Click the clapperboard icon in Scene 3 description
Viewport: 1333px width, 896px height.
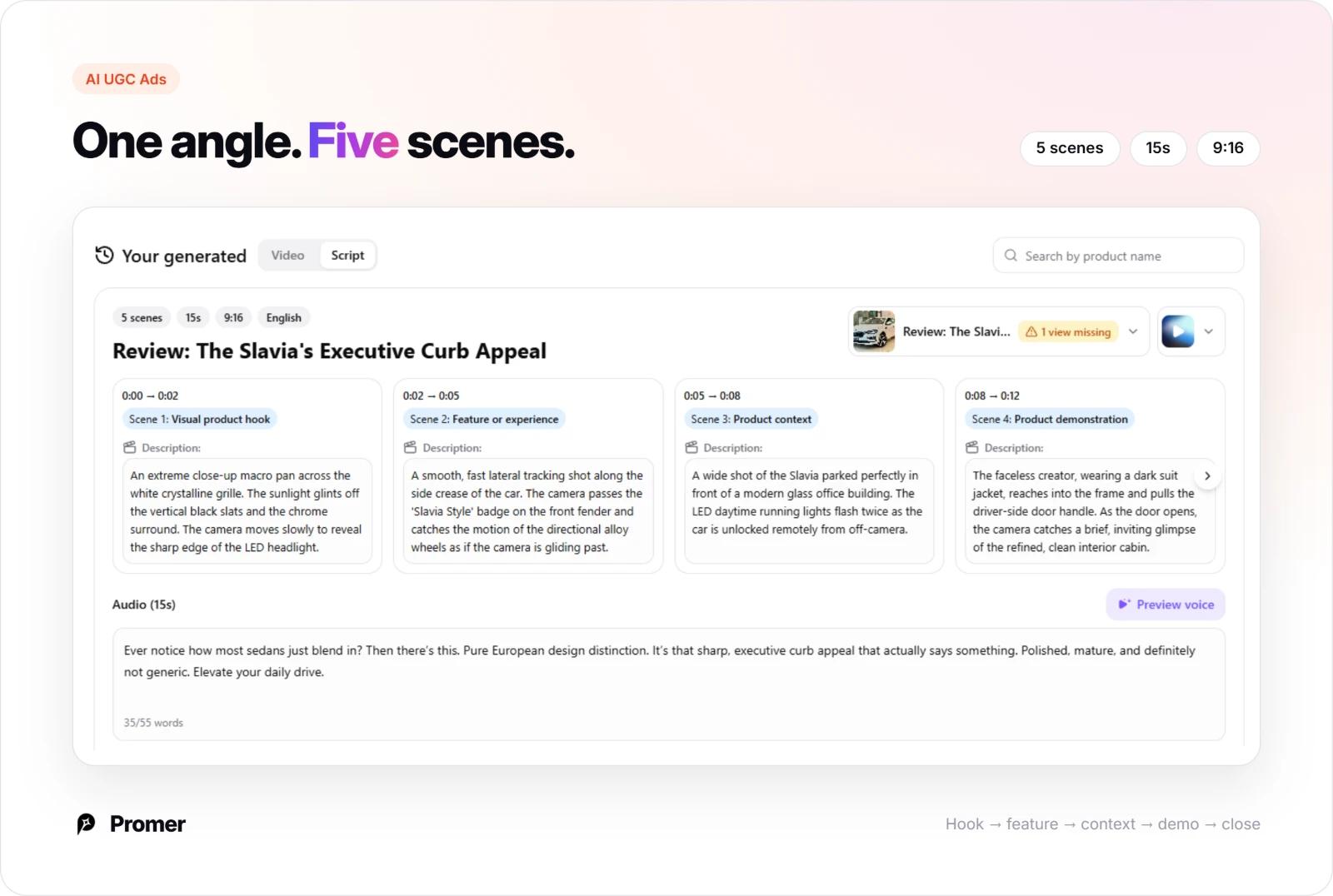tap(691, 447)
